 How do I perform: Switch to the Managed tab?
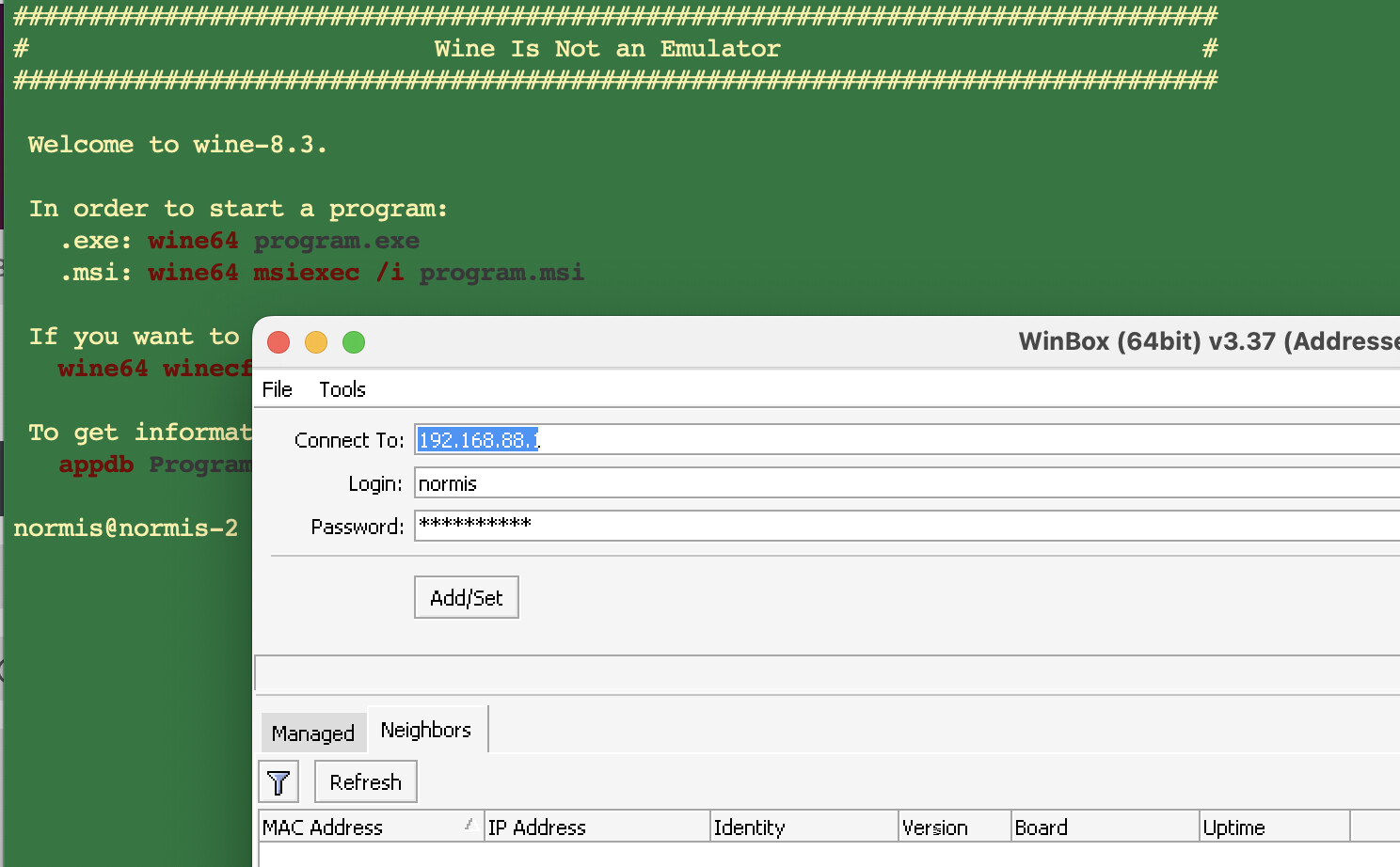pos(313,733)
